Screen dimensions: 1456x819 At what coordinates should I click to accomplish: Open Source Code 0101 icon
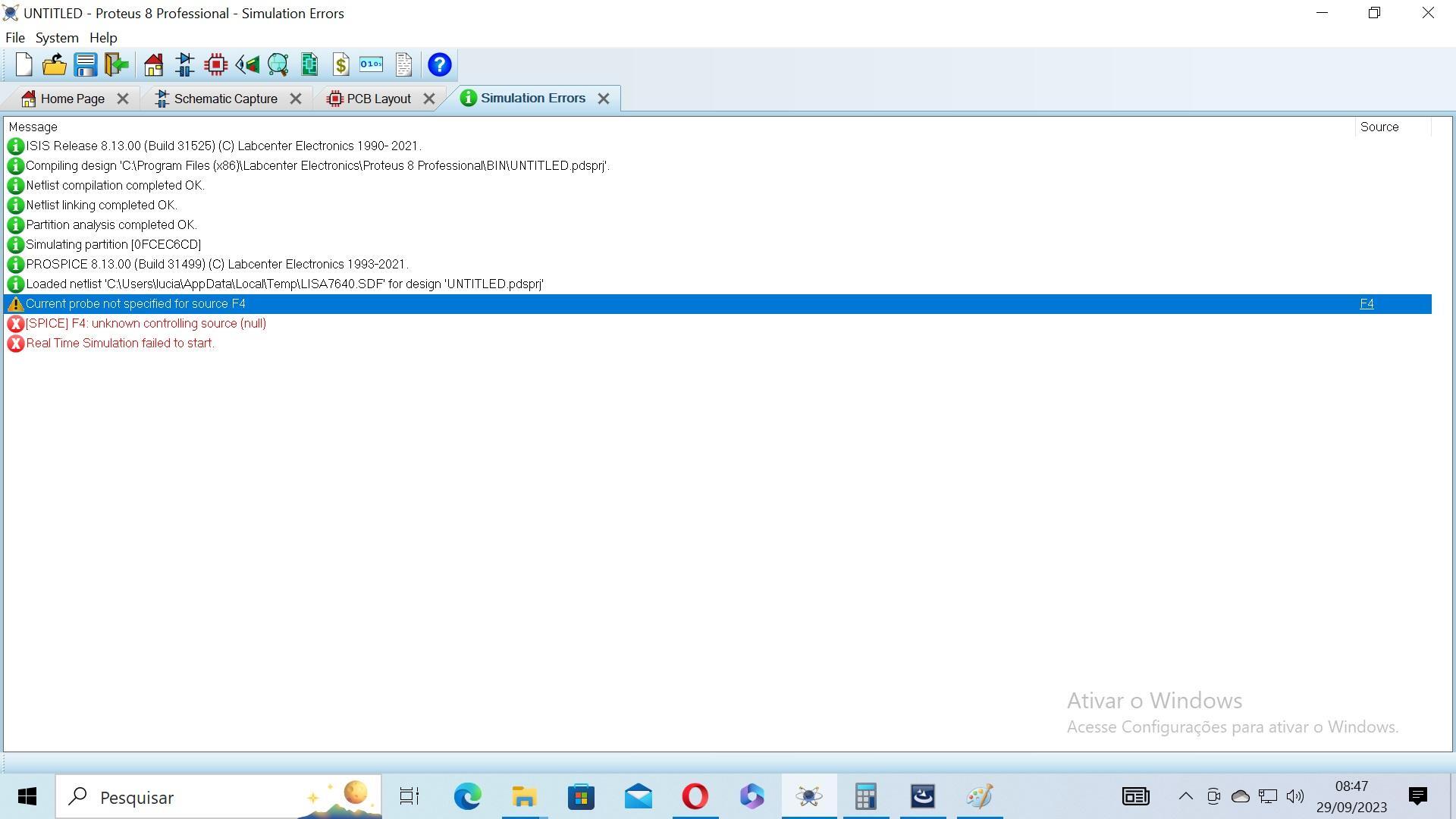click(372, 64)
